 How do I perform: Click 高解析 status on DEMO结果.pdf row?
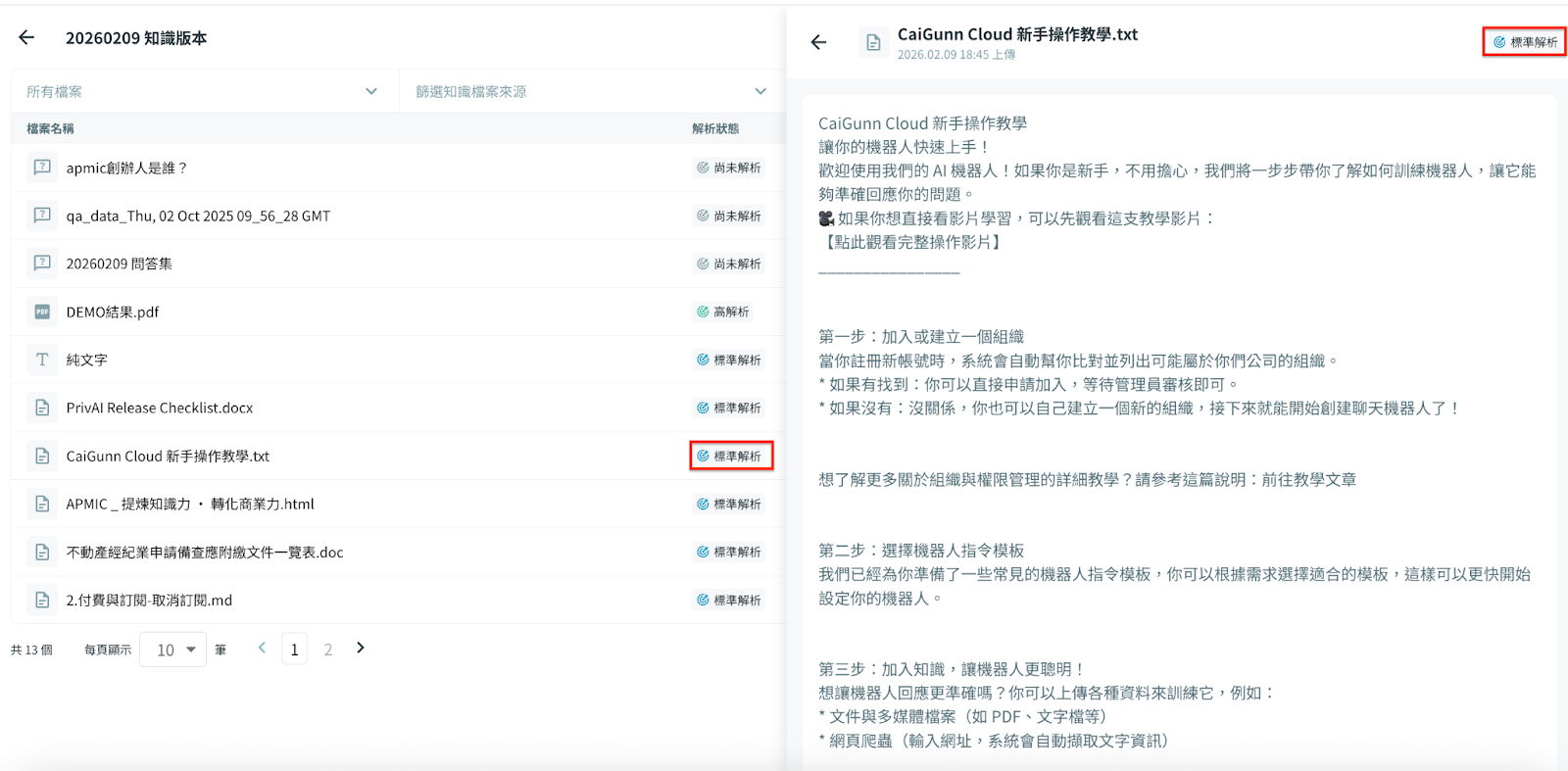[x=723, y=312]
